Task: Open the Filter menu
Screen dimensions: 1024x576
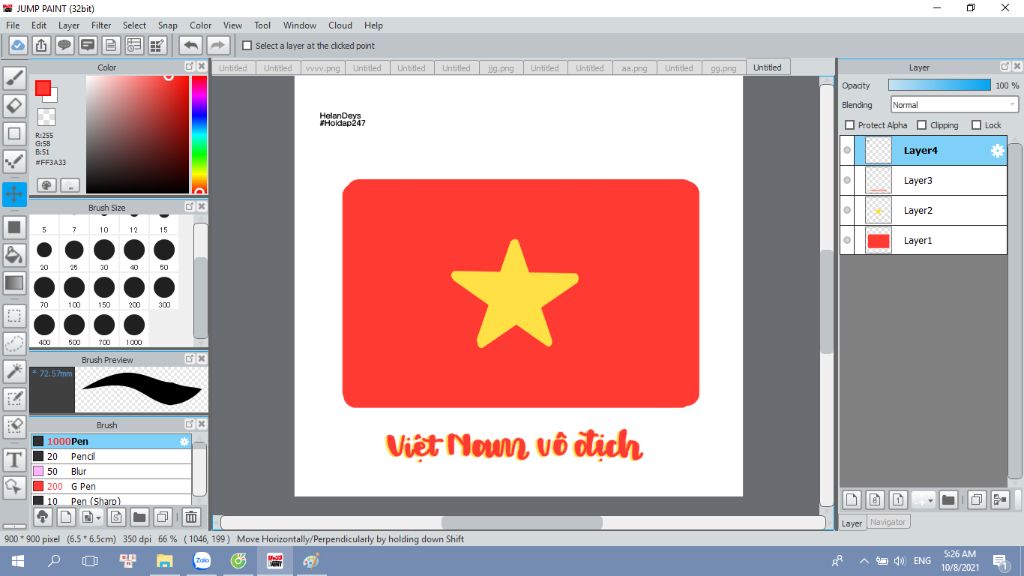Action: 101,25
